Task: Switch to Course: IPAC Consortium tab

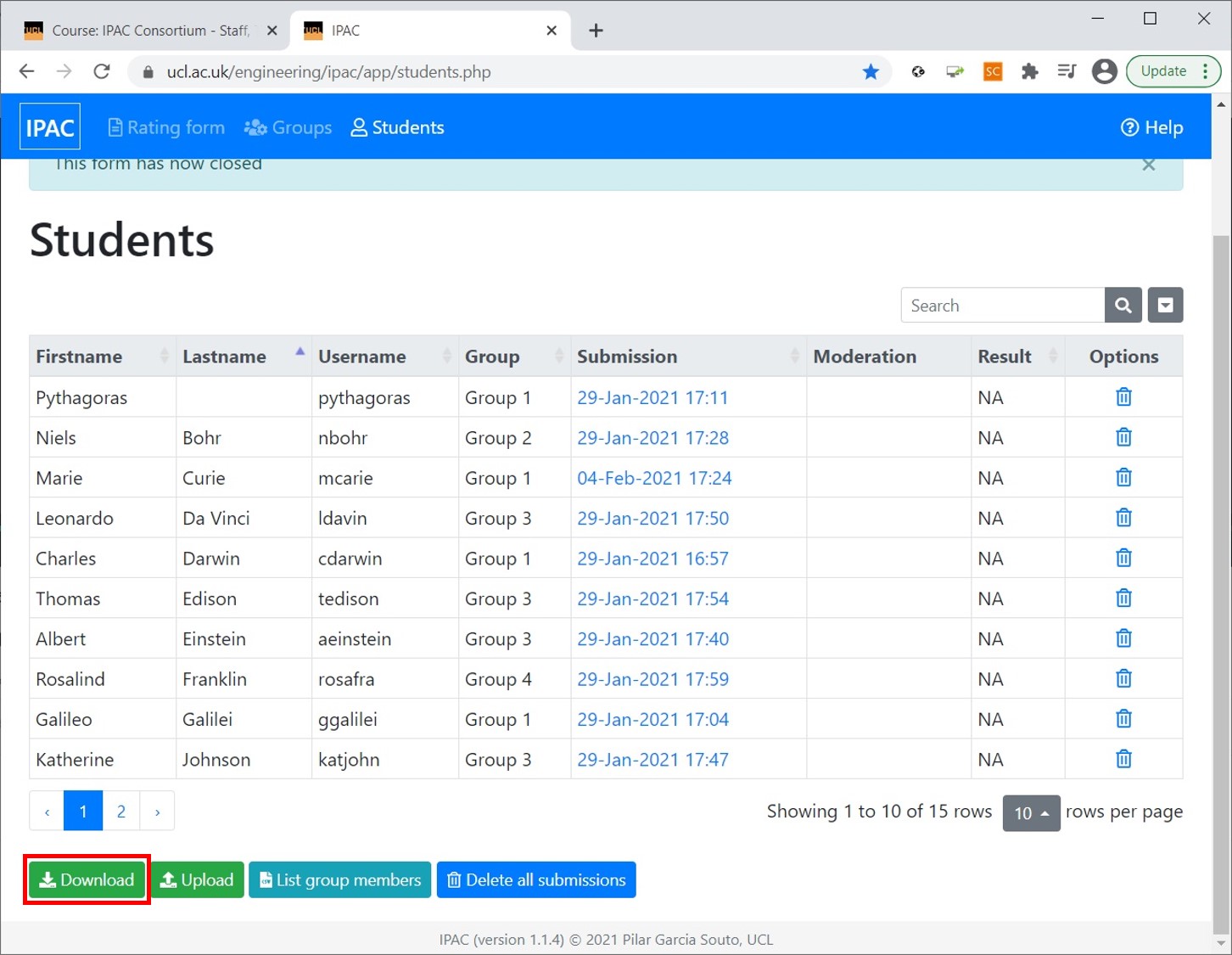Action: (x=150, y=31)
